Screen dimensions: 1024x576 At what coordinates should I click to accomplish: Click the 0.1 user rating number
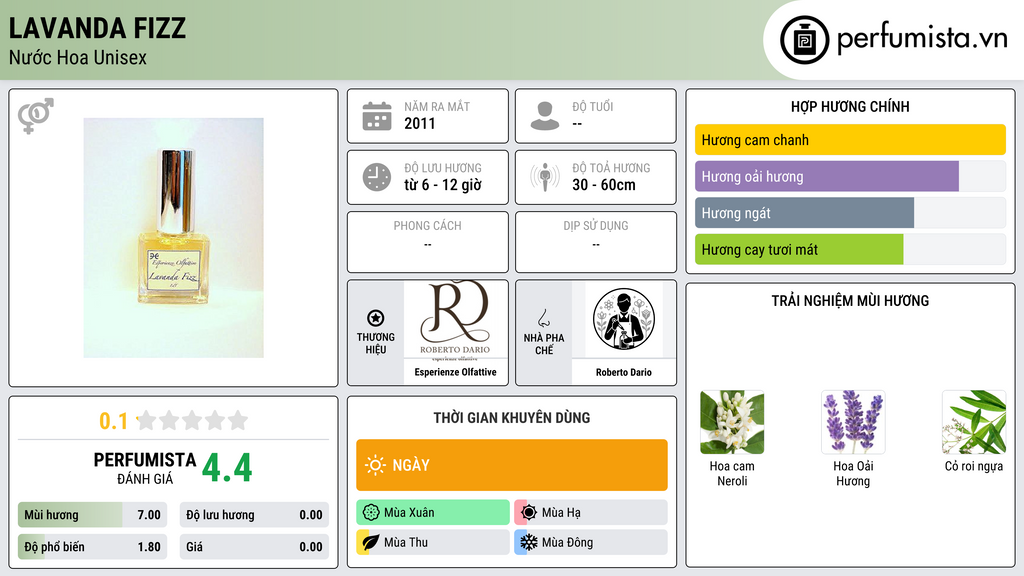[x=114, y=421]
